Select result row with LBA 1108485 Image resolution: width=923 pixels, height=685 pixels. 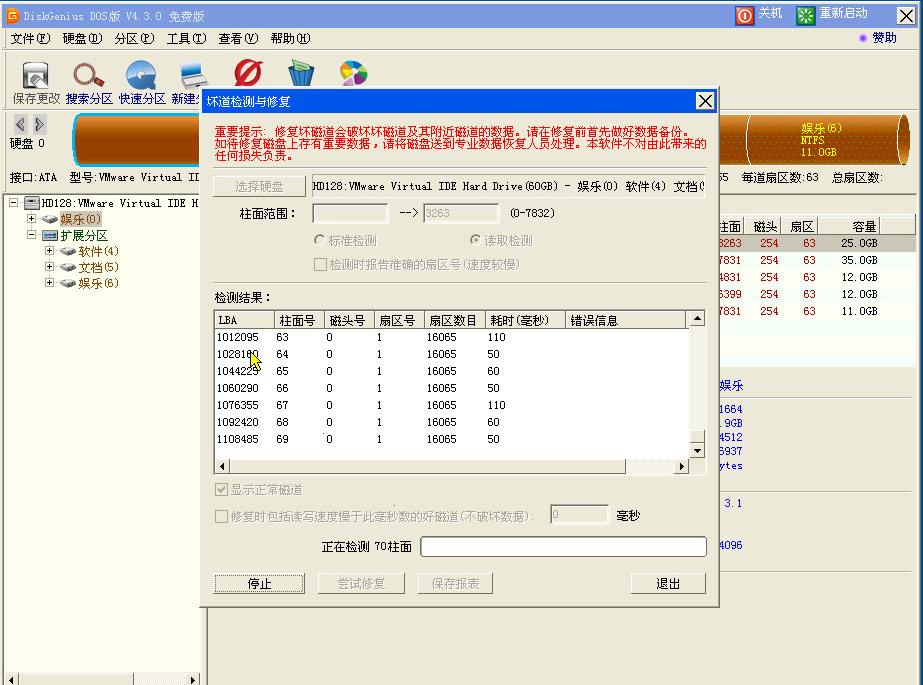451,439
